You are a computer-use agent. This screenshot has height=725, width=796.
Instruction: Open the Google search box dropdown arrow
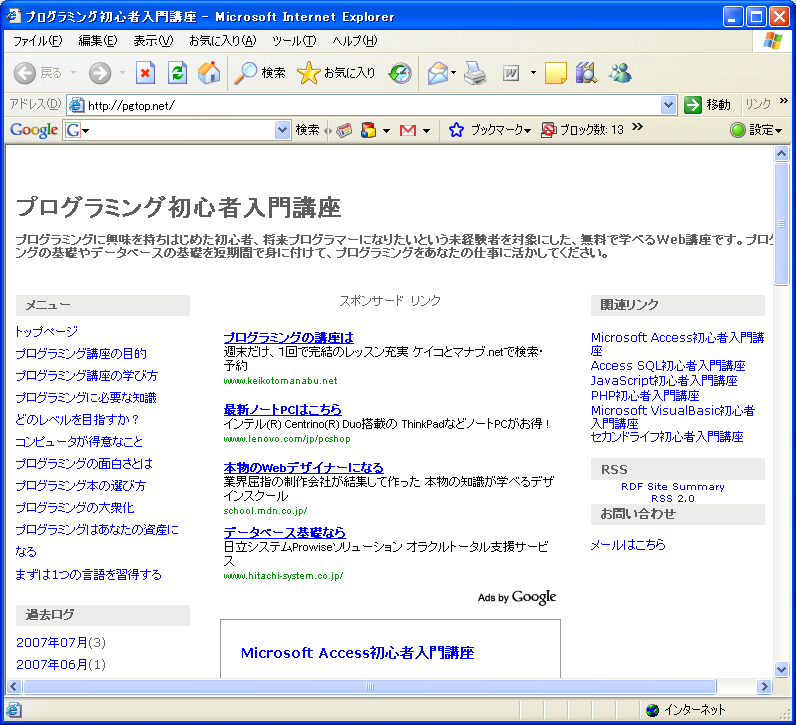coord(282,130)
